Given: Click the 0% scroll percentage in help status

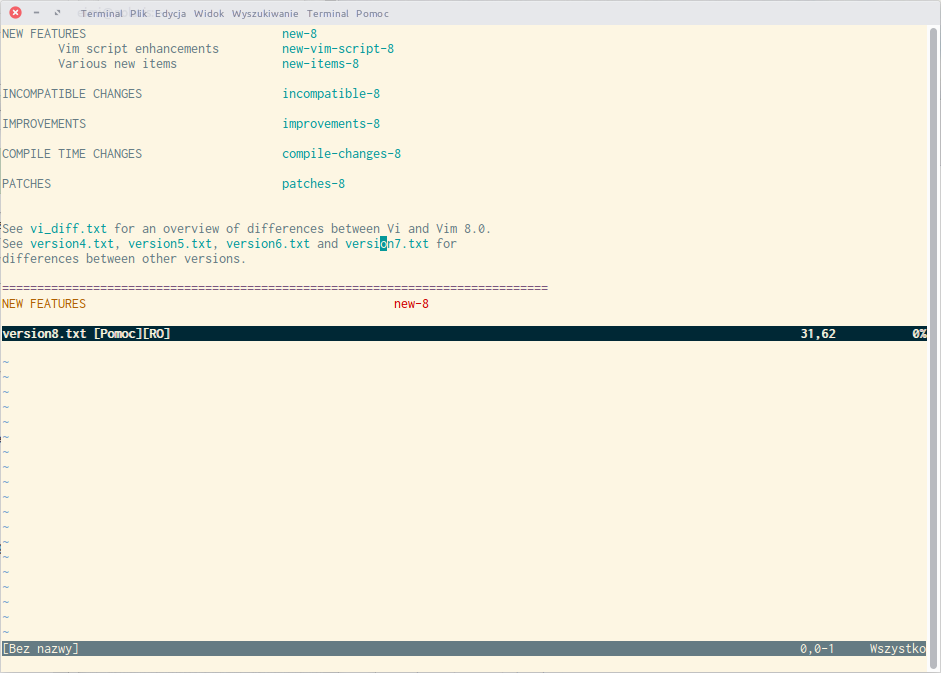Looking at the screenshot, I should [x=919, y=334].
